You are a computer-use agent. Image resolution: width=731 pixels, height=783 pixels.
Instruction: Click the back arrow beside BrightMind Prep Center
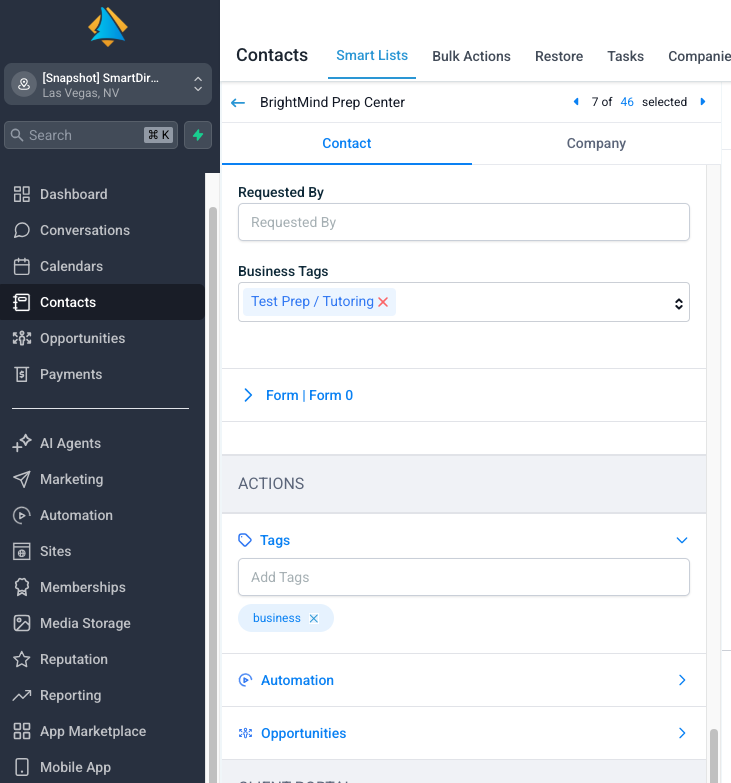pos(238,102)
